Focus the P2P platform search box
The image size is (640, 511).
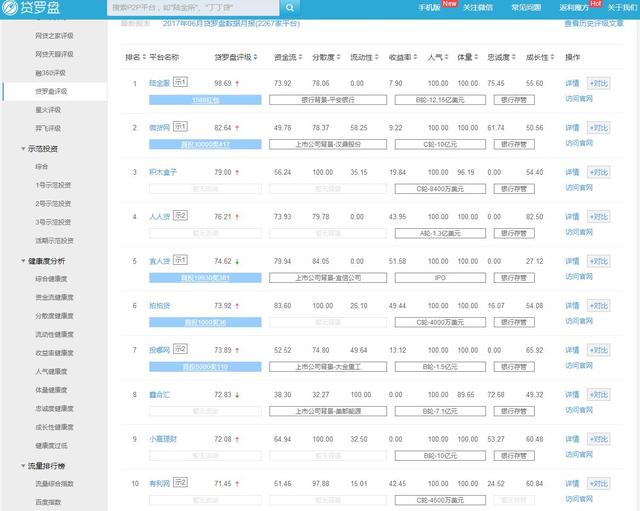[x=193, y=8]
